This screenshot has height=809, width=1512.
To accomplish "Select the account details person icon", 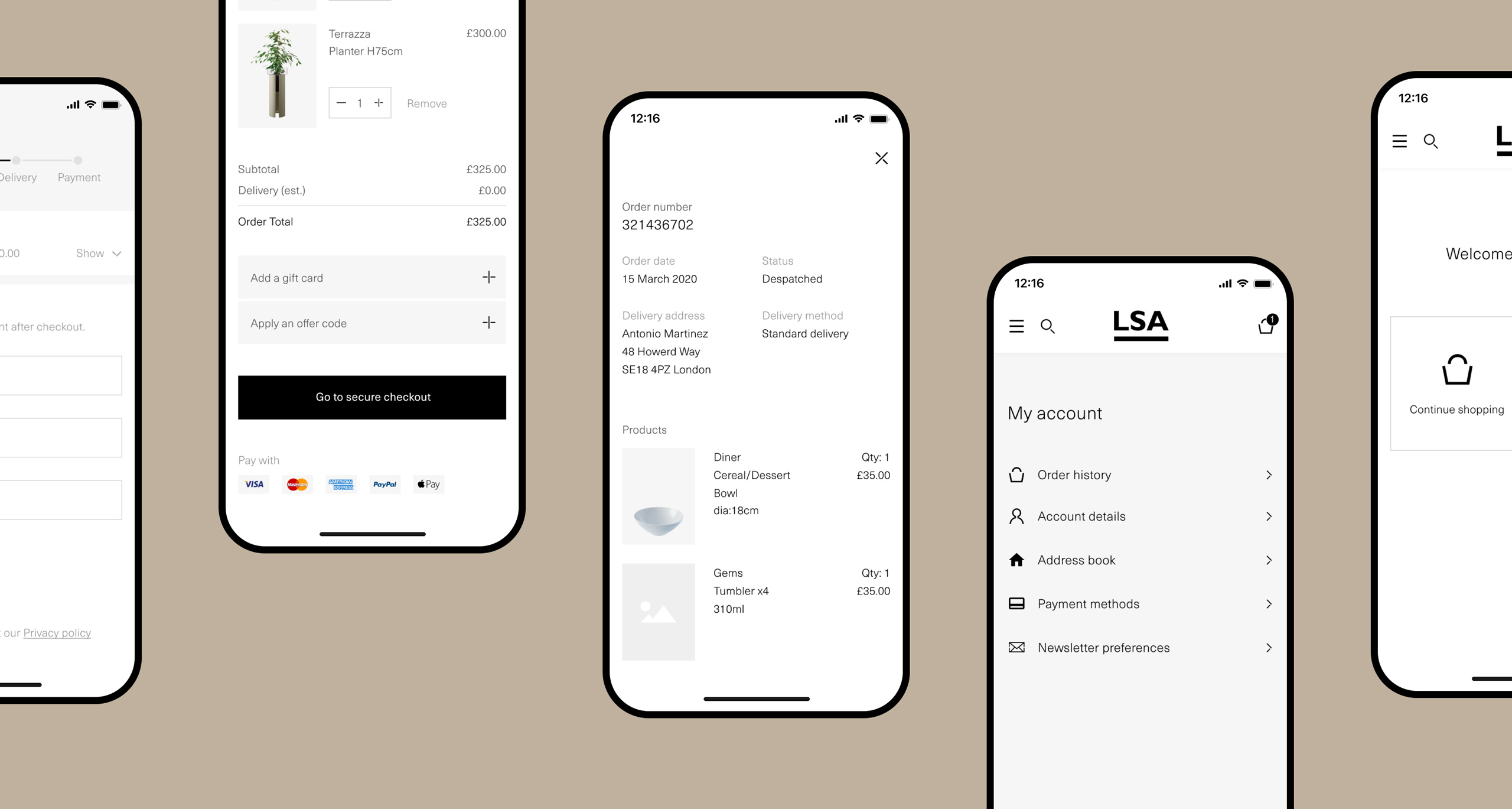I will [x=1018, y=516].
